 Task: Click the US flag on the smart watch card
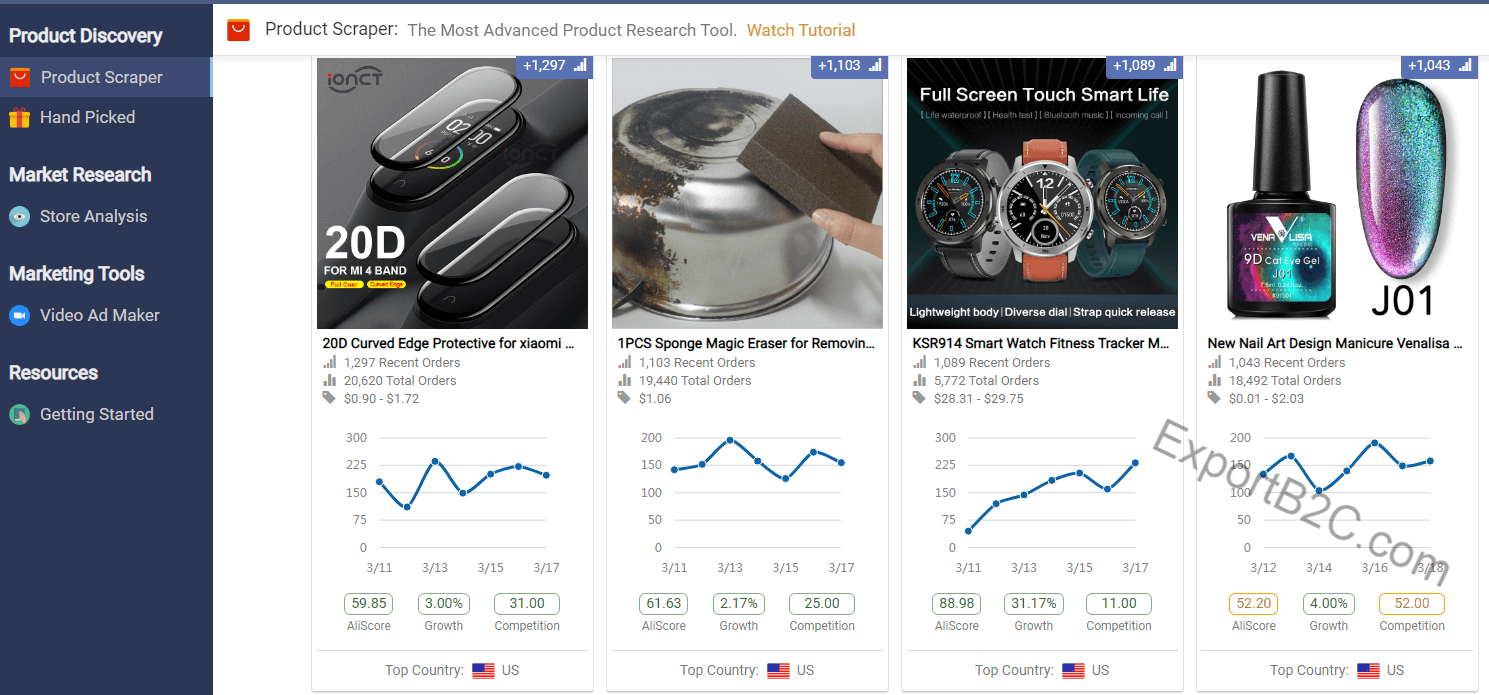tap(1073, 671)
